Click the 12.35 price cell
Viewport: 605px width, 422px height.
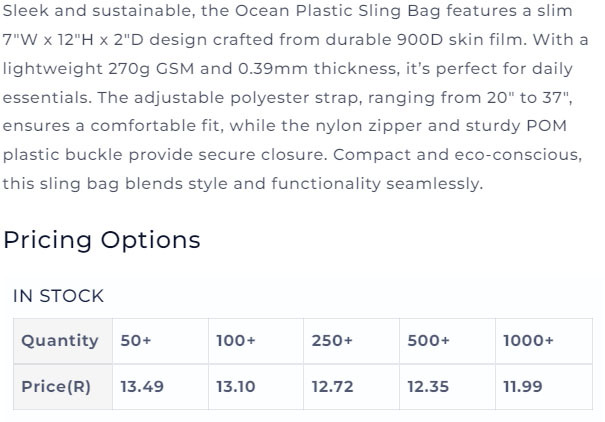[447, 387]
